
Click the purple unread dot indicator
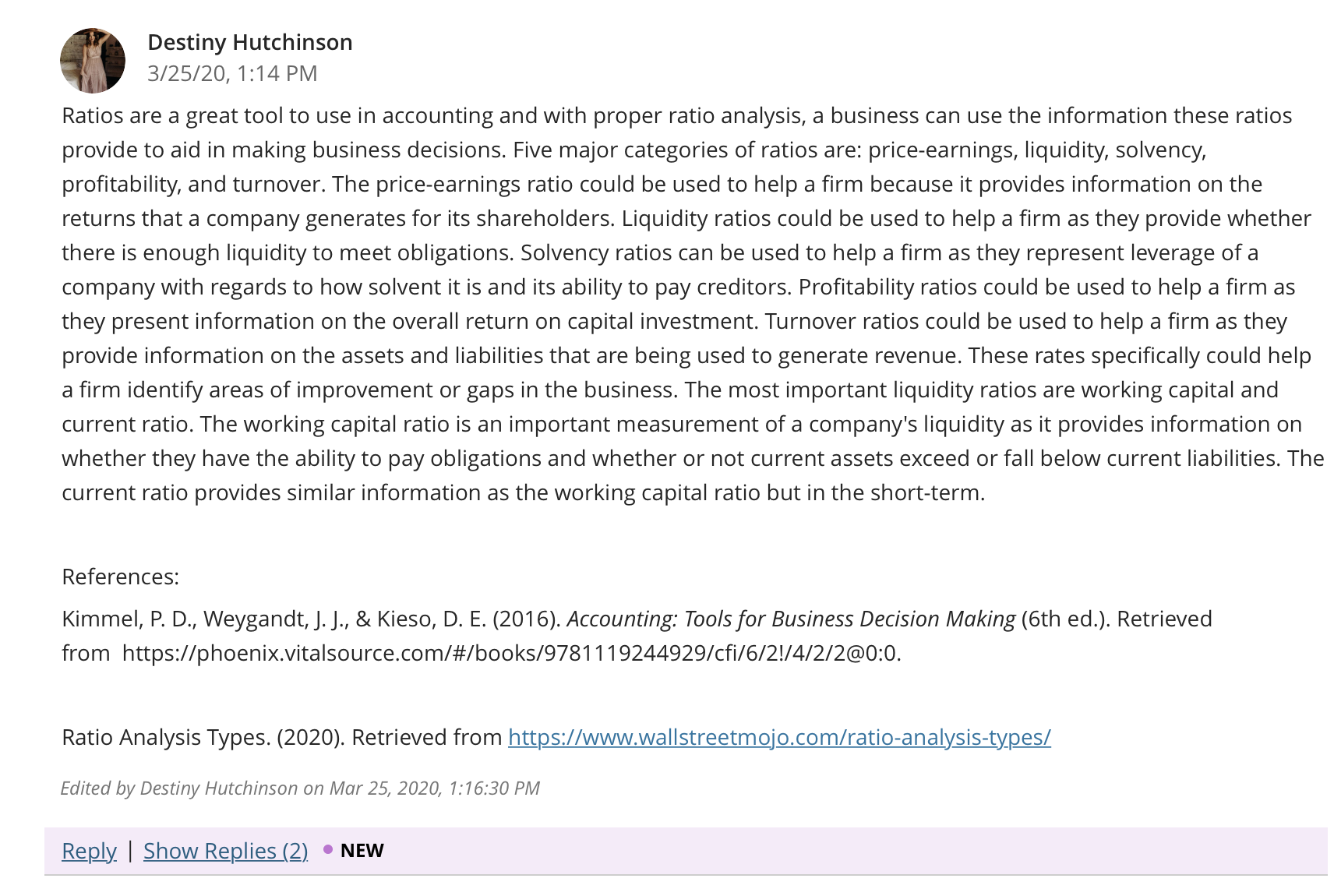tap(328, 849)
